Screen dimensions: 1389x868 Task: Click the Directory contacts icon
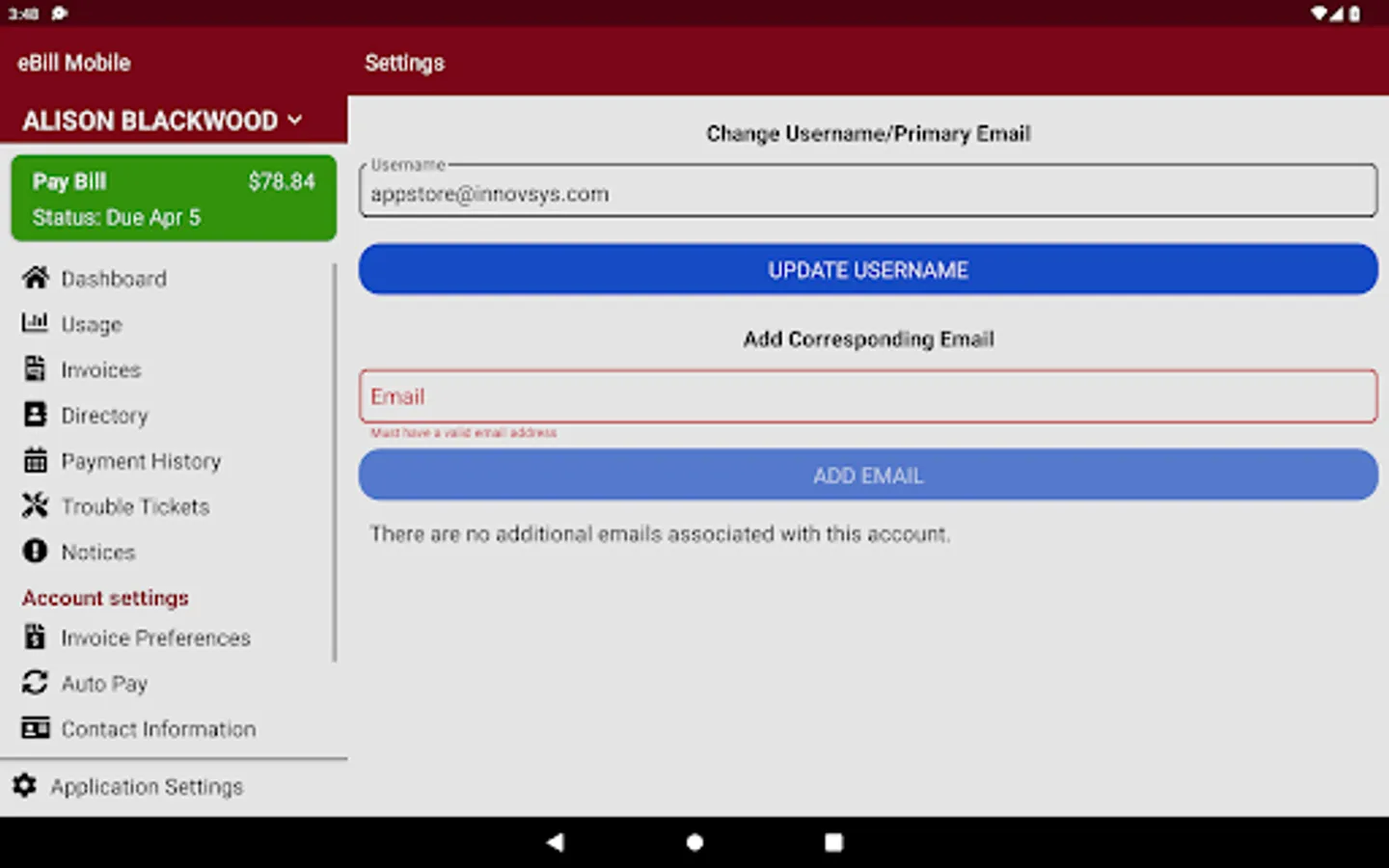point(35,415)
